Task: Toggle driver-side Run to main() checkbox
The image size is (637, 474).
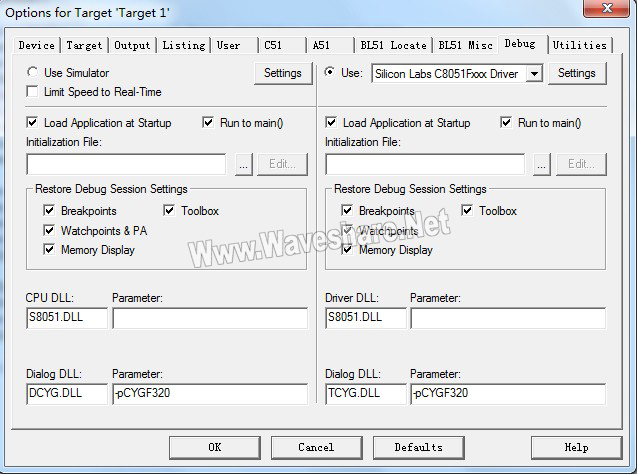Action: pyautogui.click(x=507, y=123)
